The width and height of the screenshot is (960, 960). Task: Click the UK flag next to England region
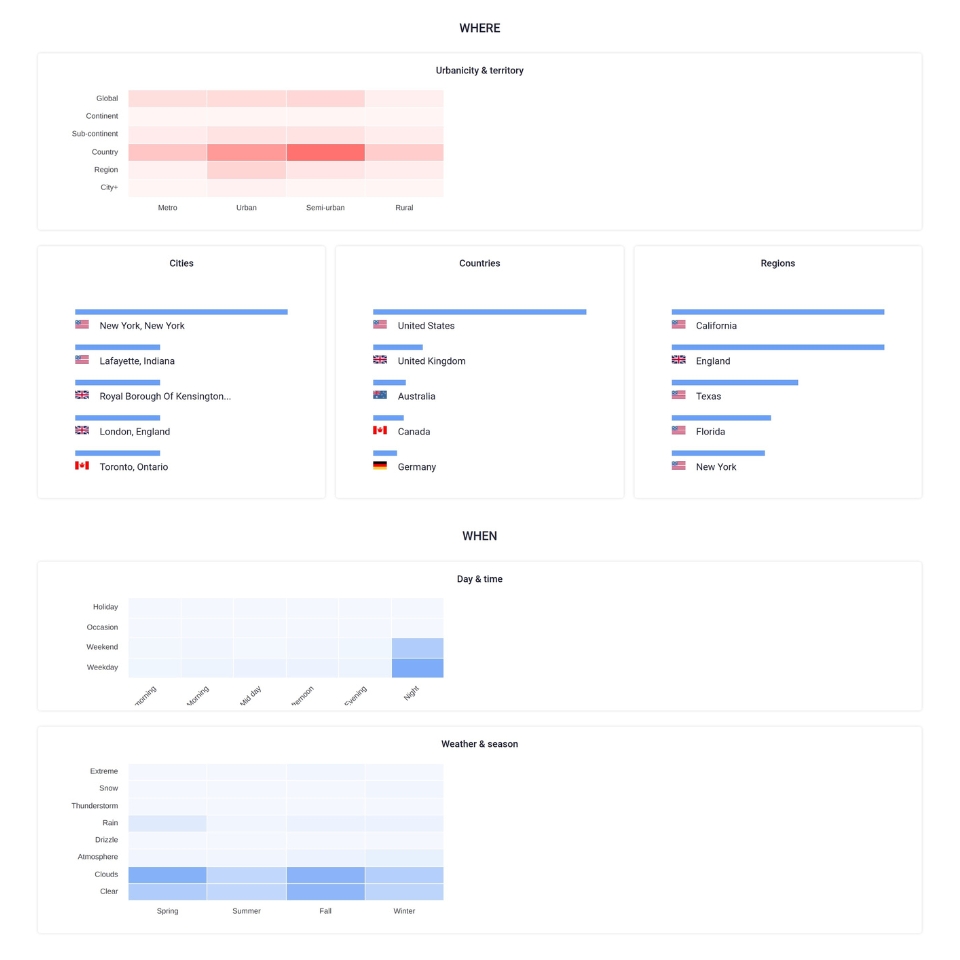coord(679,360)
